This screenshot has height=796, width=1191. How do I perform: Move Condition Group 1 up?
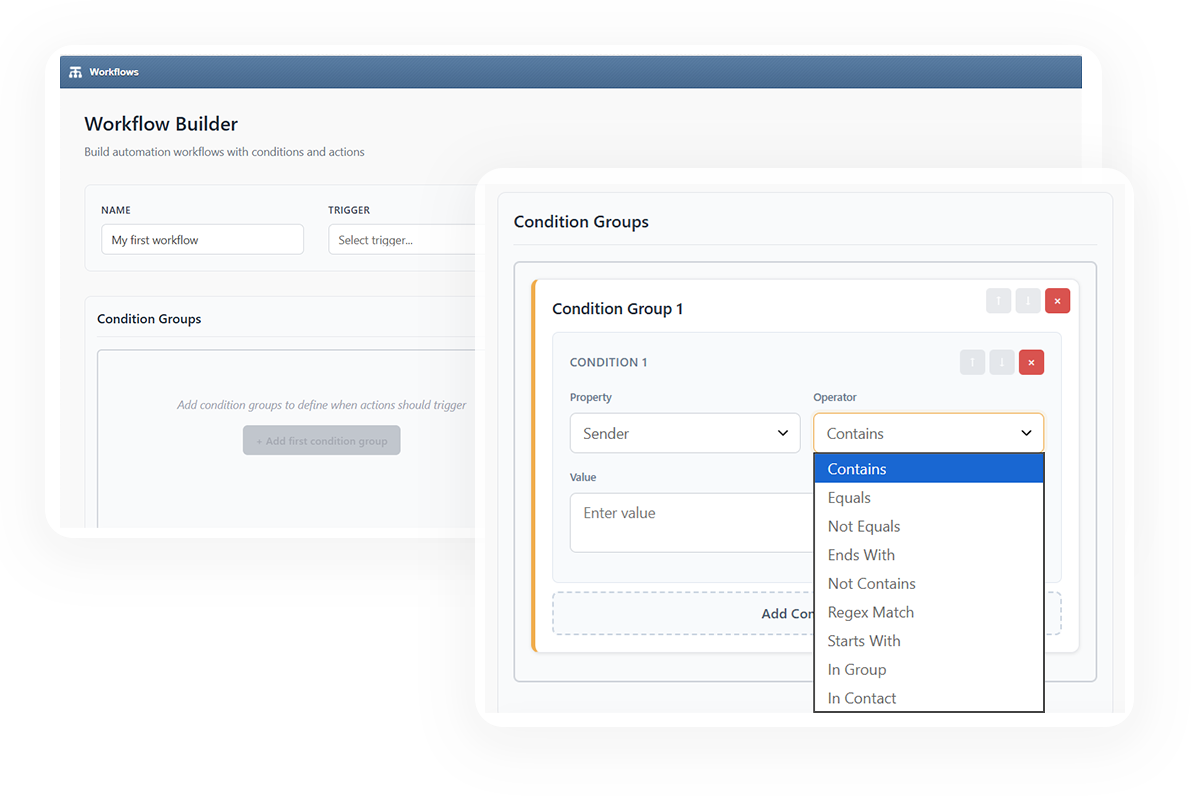click(x=998, y=301)
